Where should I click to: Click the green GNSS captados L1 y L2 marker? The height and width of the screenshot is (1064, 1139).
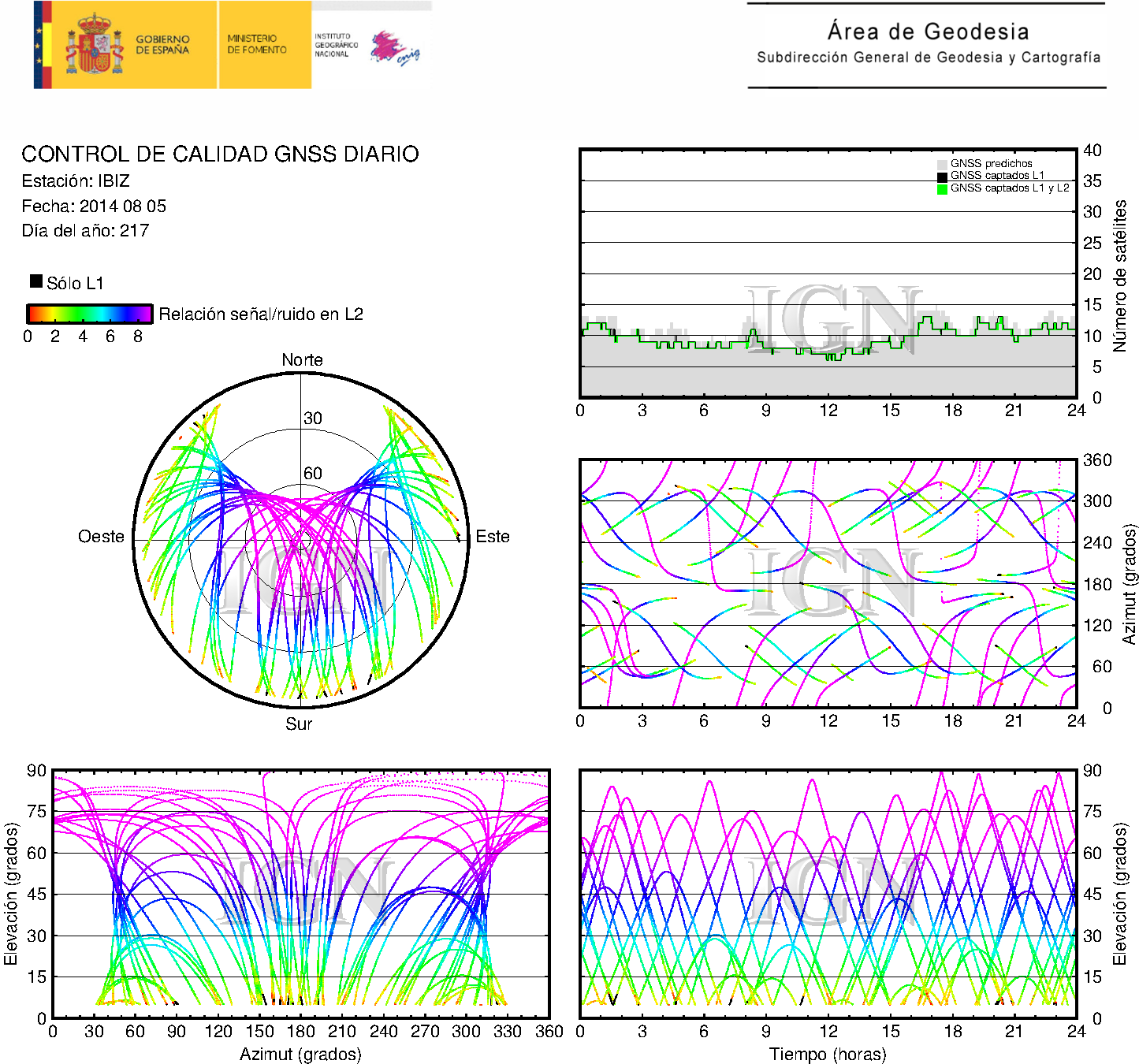click(x=942, y=189)
